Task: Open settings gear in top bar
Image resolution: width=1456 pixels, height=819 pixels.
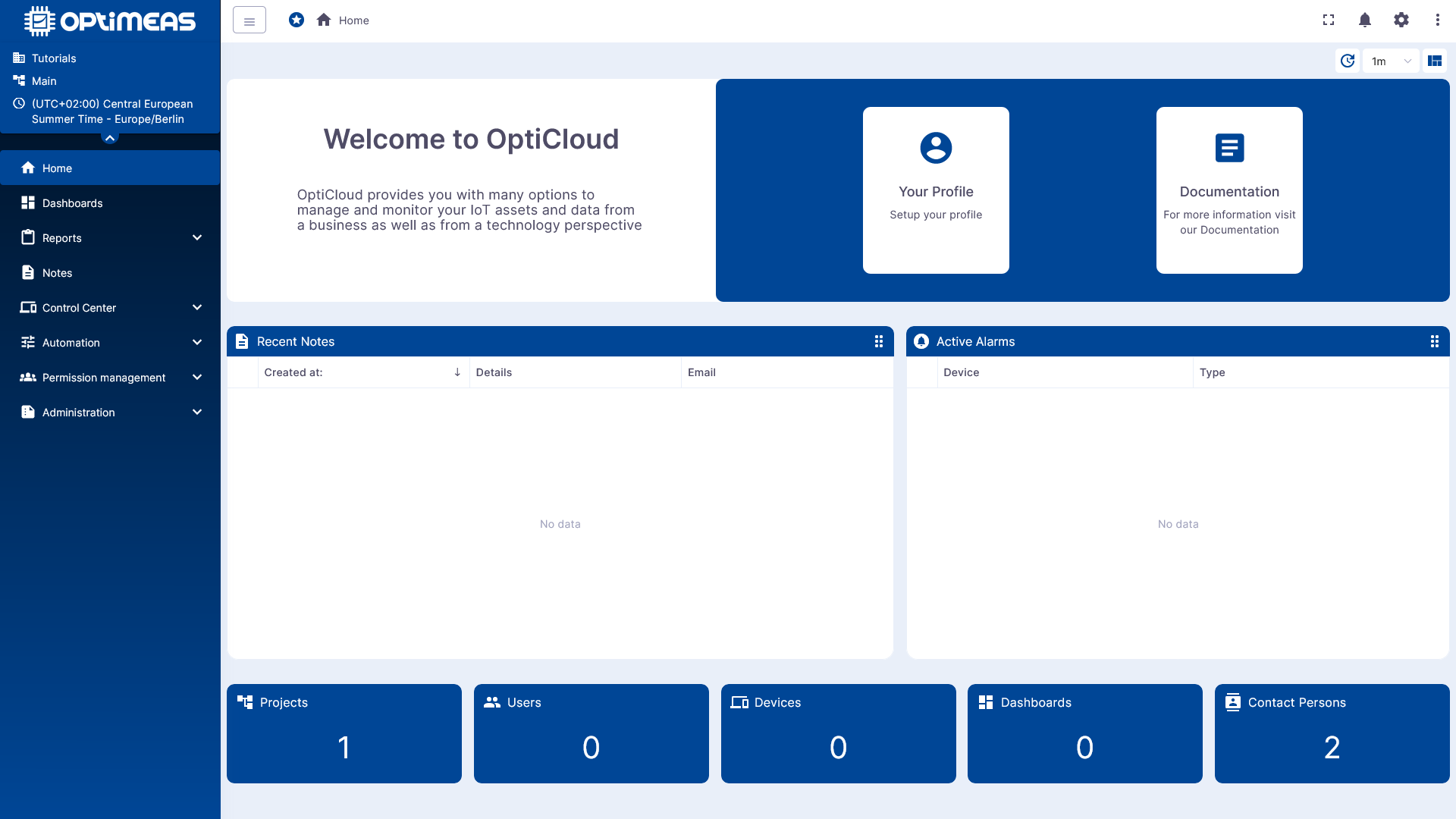Action: [1401, 20]
